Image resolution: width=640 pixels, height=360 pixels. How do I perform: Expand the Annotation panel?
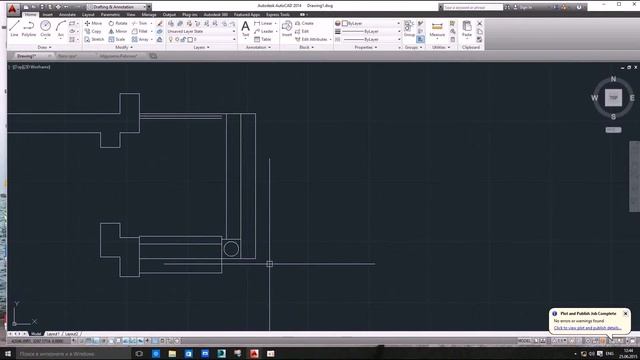click(258, 47)
